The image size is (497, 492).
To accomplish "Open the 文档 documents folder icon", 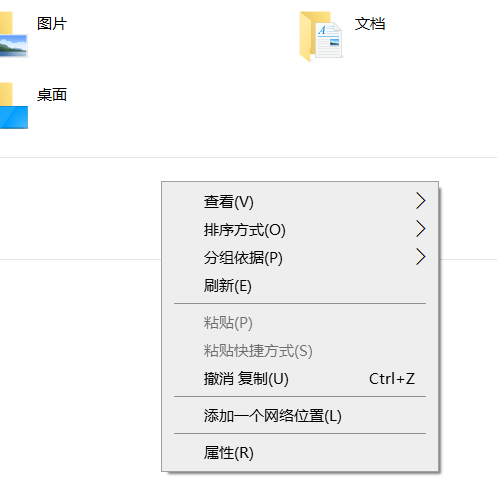I will 321,36.
